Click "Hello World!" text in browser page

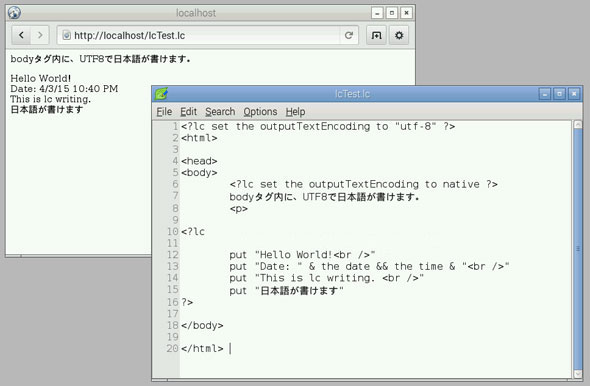tap(41, 79)
